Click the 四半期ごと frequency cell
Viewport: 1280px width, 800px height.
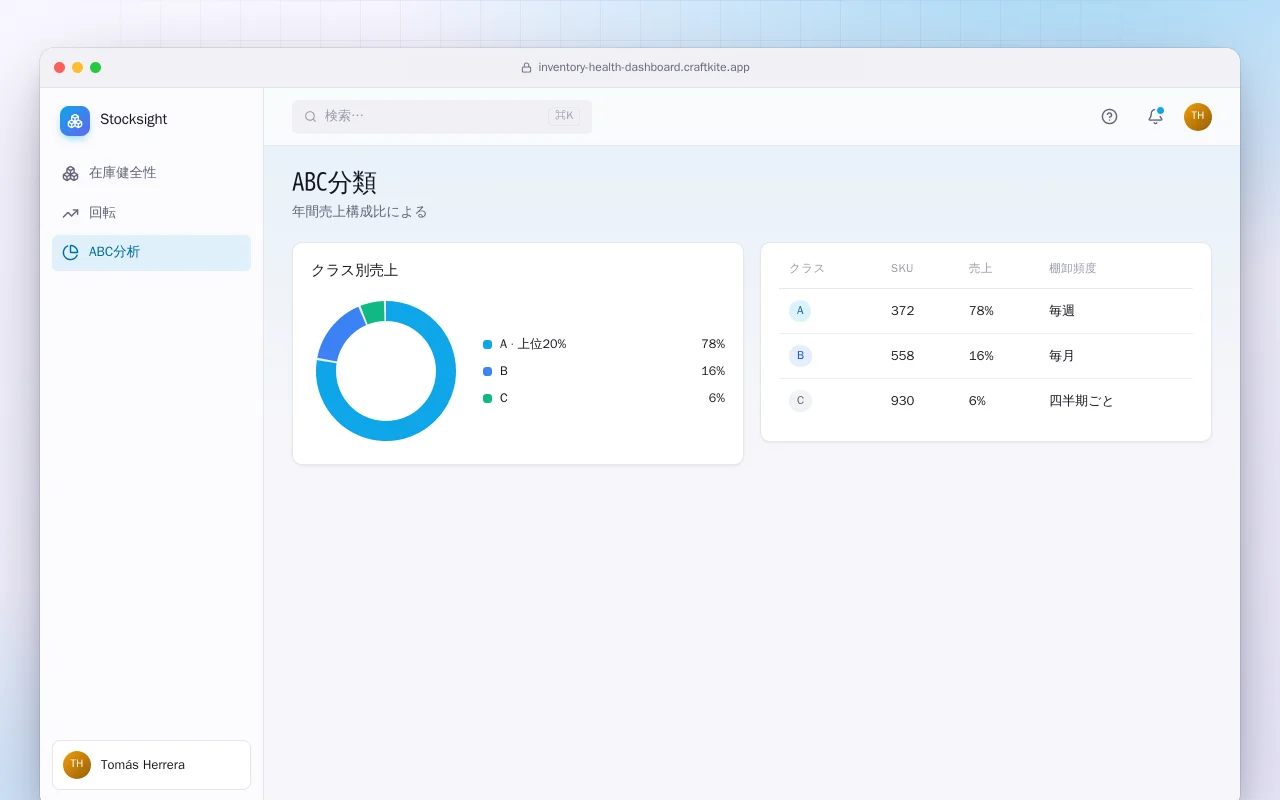pos(1081,401)
